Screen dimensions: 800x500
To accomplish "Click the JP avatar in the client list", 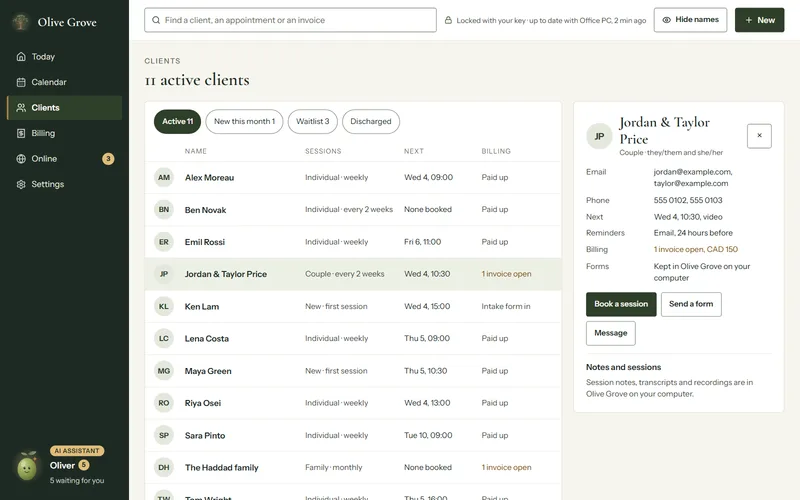I will click(164, 274).
